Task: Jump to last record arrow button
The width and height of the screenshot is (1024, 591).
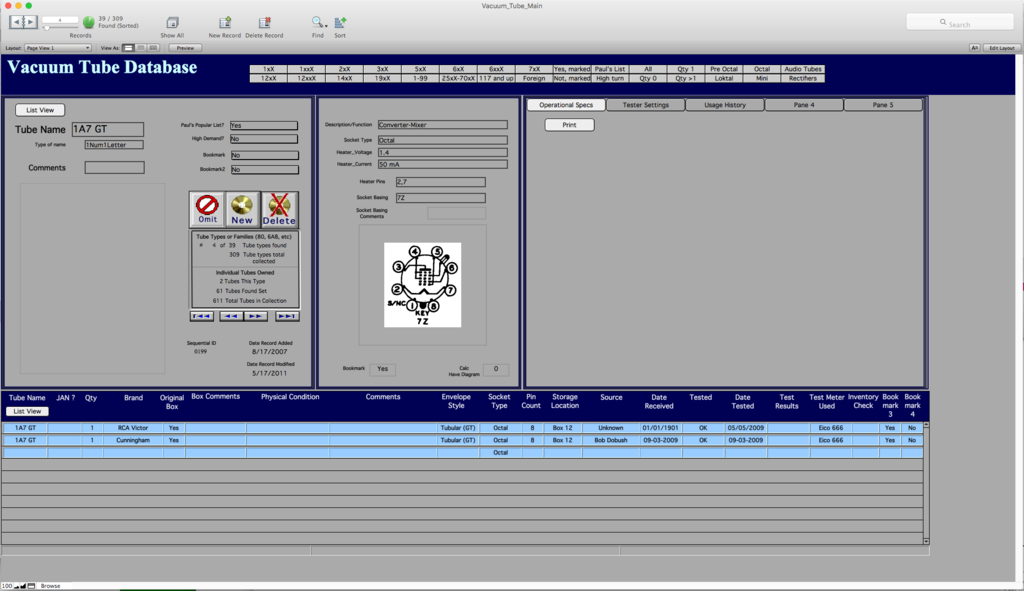Action: tap(287, 316)
